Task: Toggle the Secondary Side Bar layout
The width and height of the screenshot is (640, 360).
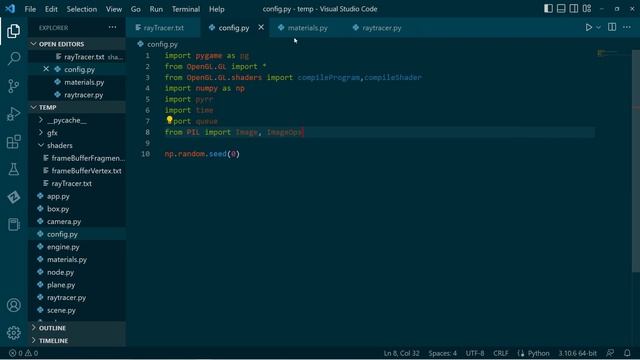Action: point(573,9)
